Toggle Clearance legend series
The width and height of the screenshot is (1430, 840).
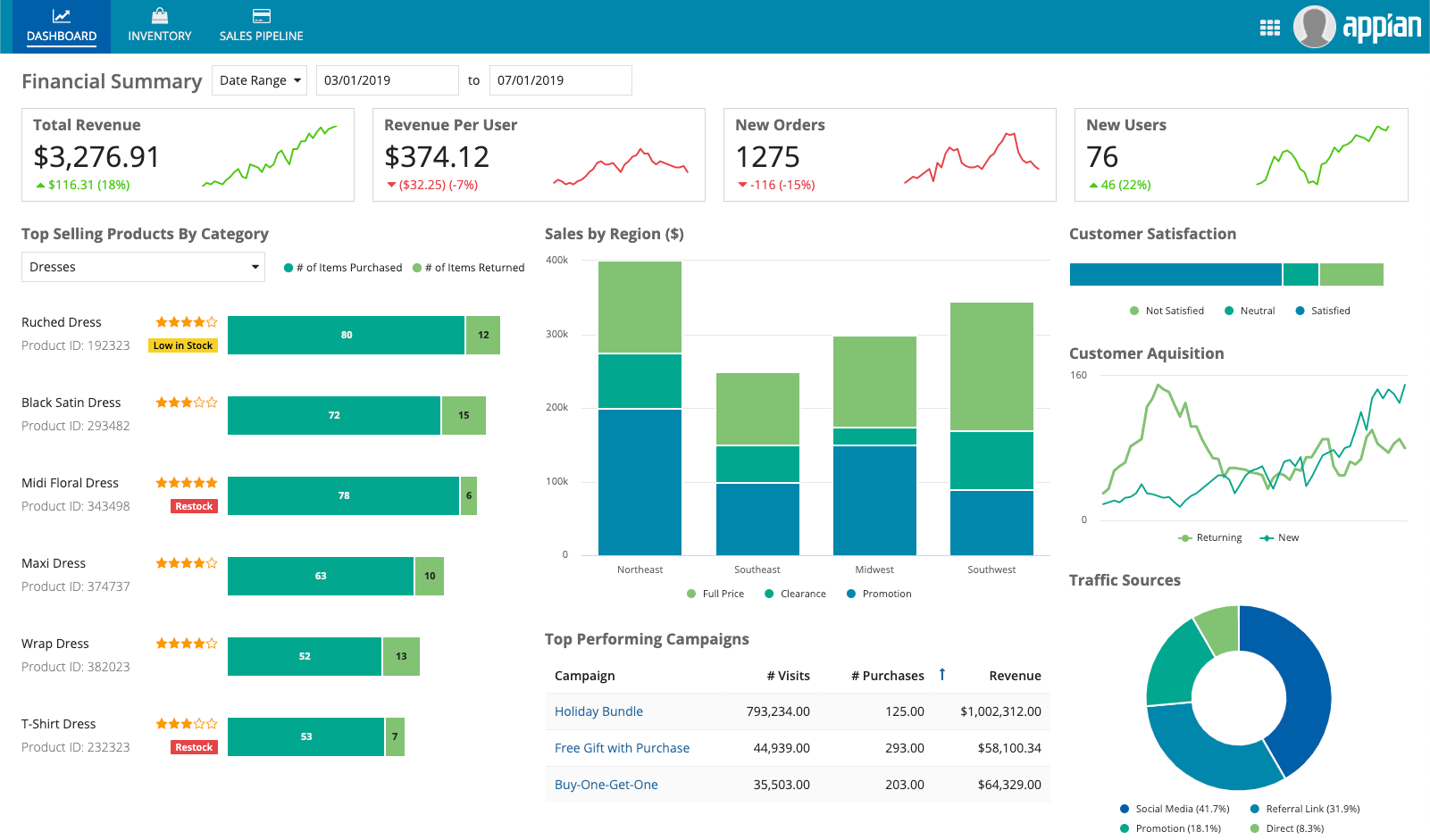(795, 594)
